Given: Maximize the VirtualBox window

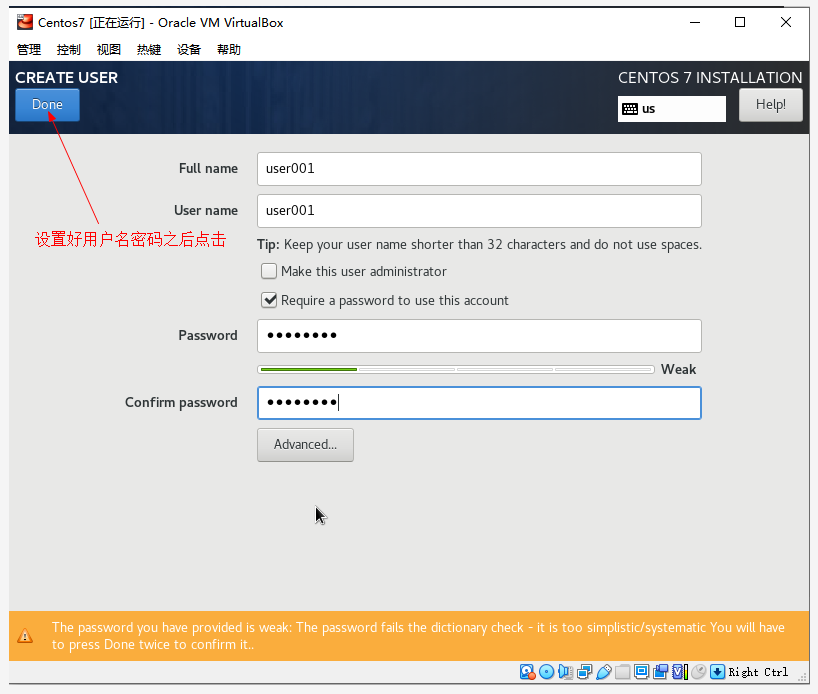Looking at the screenshot, I should (x=740, y=22).
